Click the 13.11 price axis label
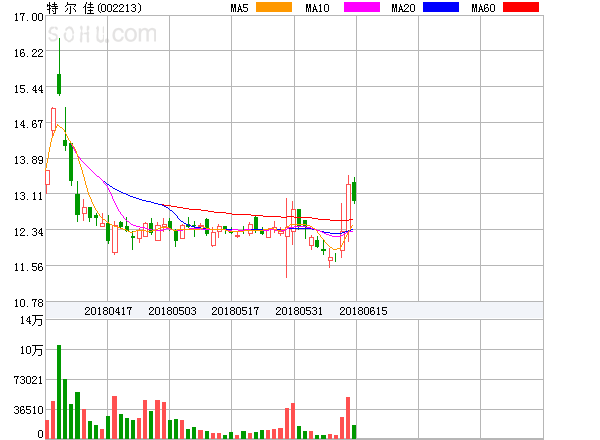 tap(29, 196)
